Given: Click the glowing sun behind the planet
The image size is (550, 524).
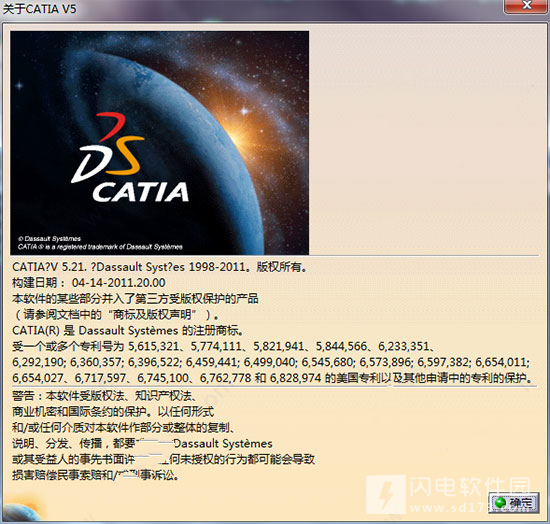Looking at the screenshot, I should coord(242,133).
